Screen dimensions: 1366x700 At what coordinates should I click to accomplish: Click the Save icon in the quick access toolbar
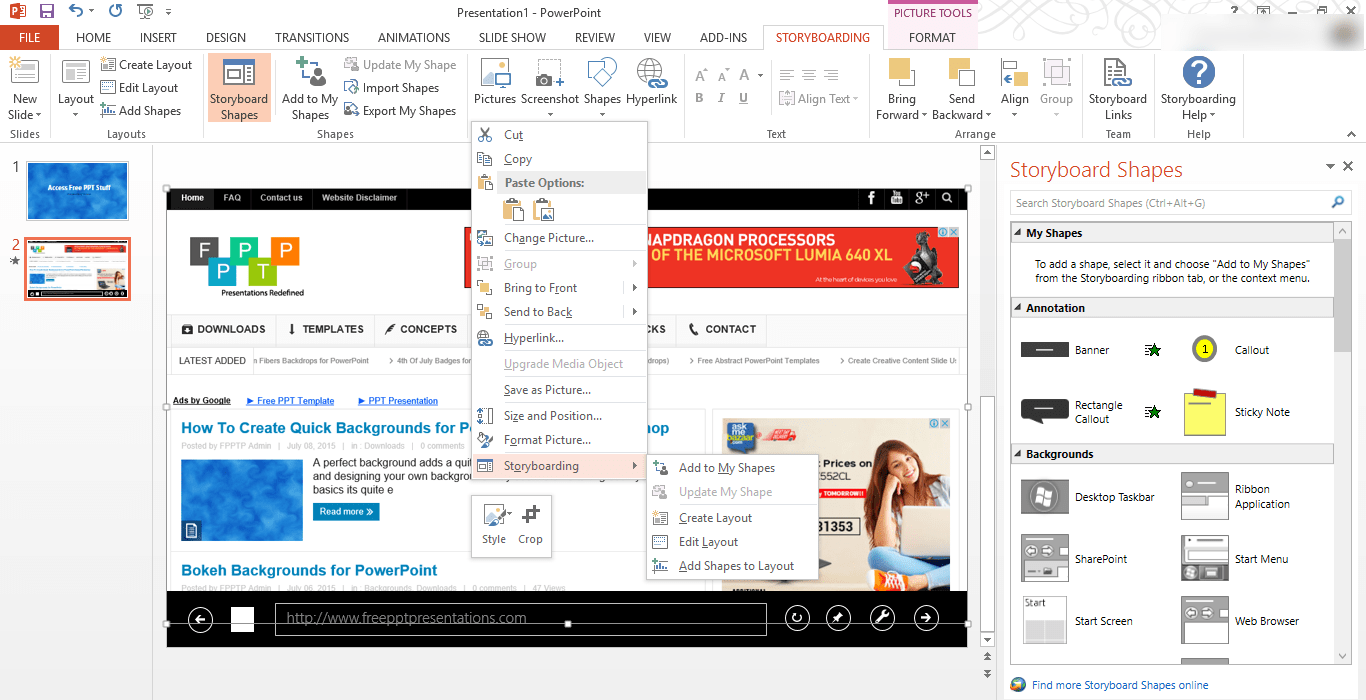pyautogui.click(x=47, y=12)
